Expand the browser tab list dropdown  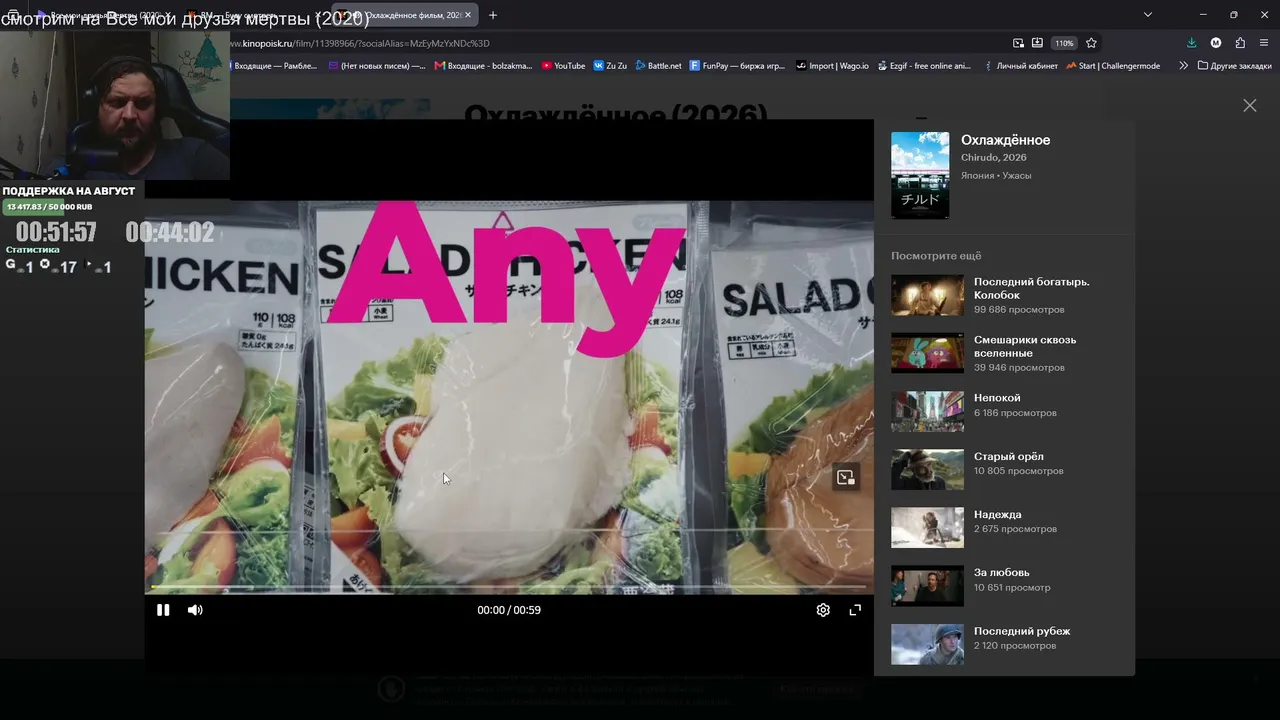[1148, 15]
